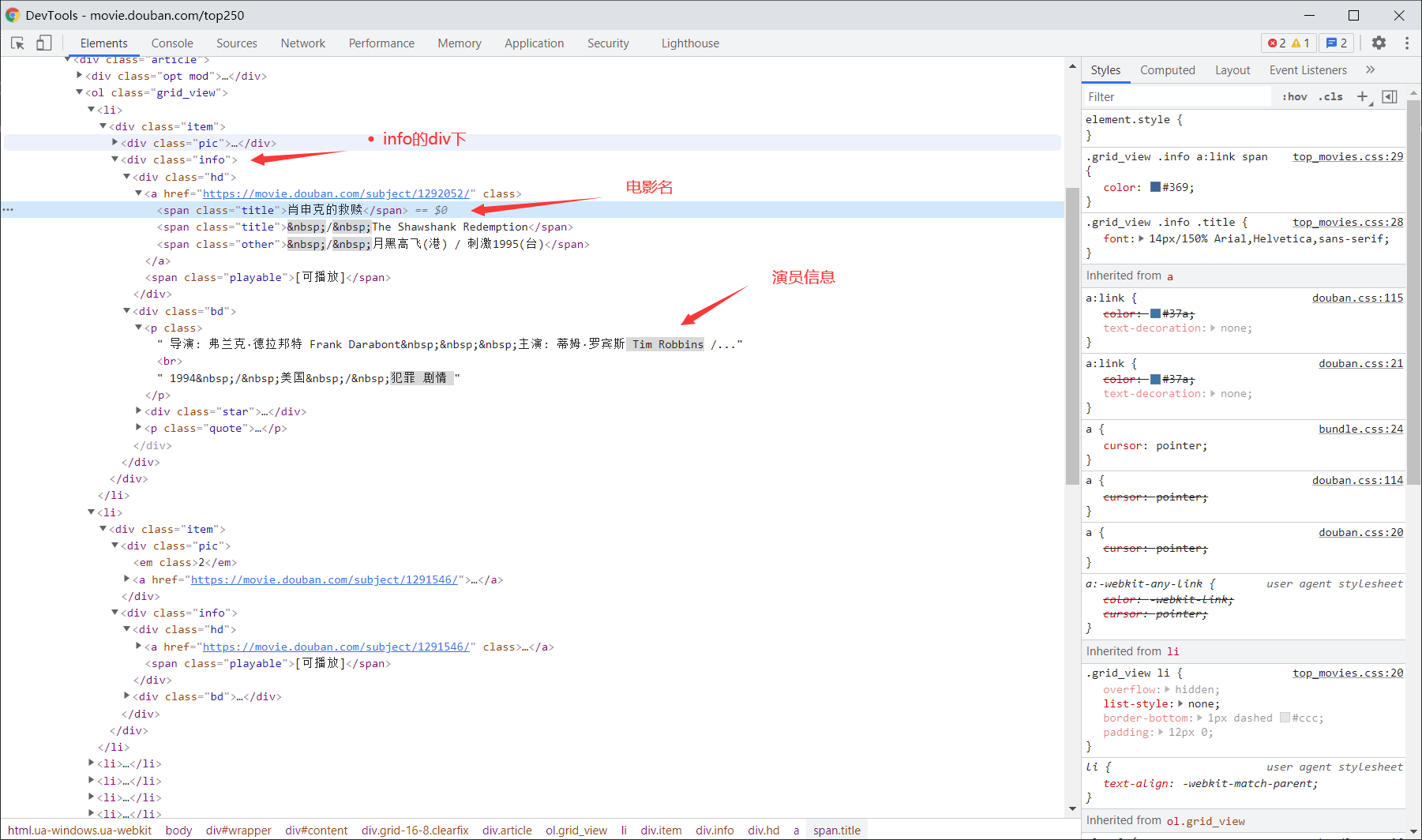
Task: Select ol.grid_view in the breadcrumb bar
Action: (x=576, y=830)
